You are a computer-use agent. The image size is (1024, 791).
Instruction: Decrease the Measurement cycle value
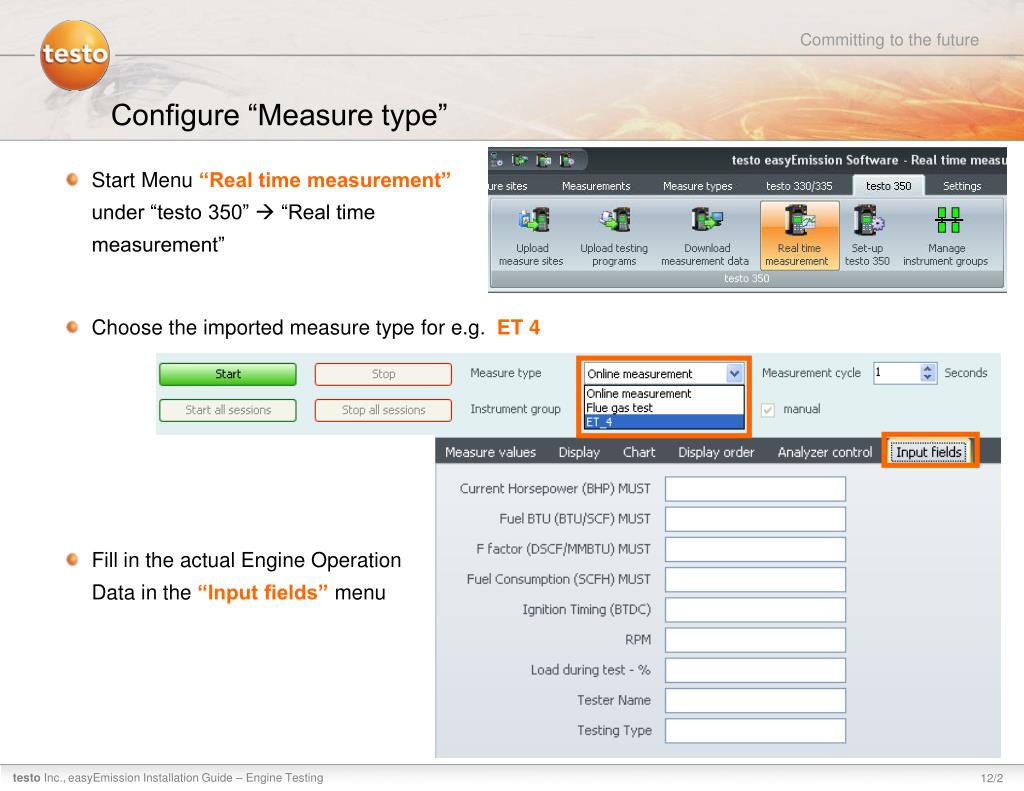pos(928,378)
